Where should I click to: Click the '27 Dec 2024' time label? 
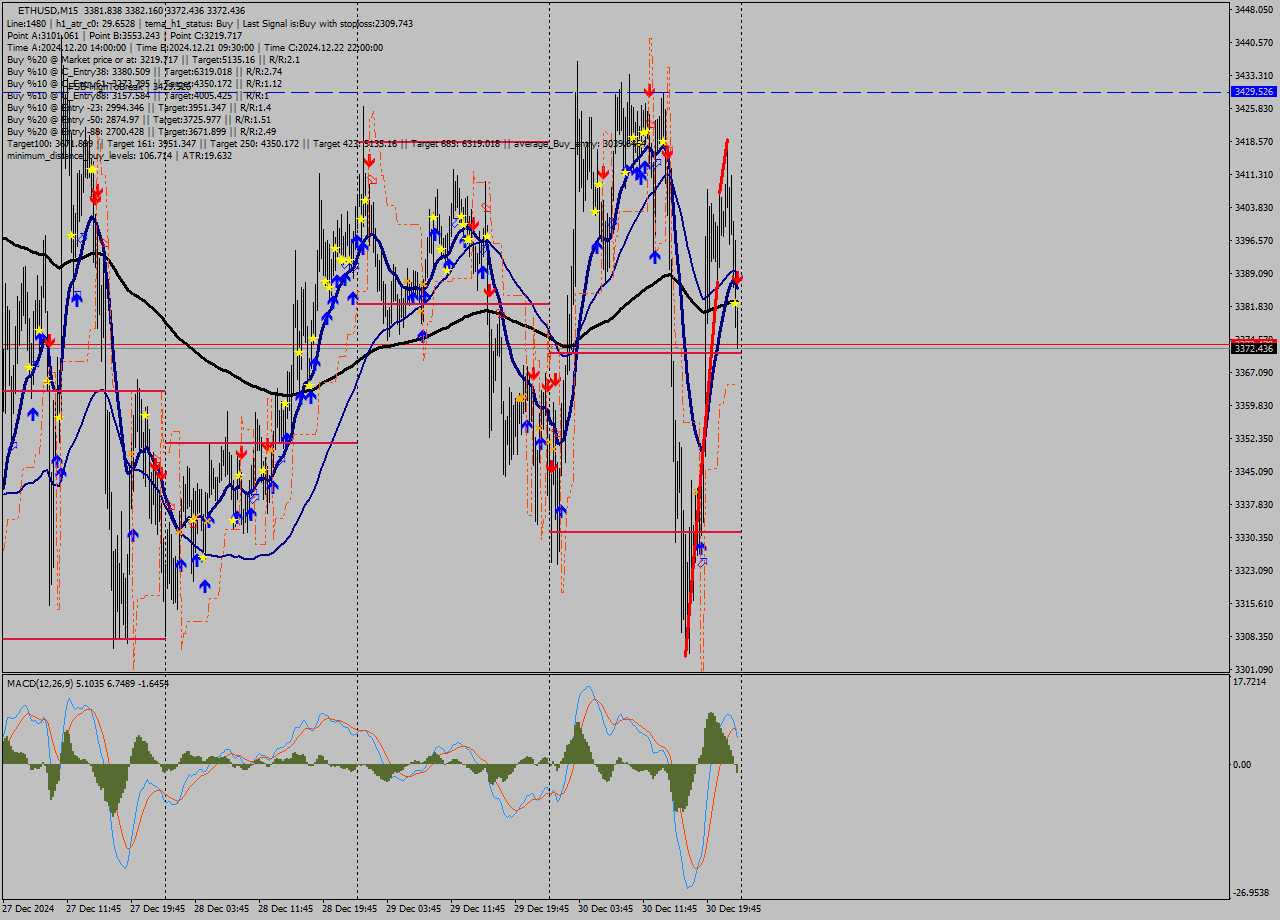pyautogui.click(x=29, y=909)
